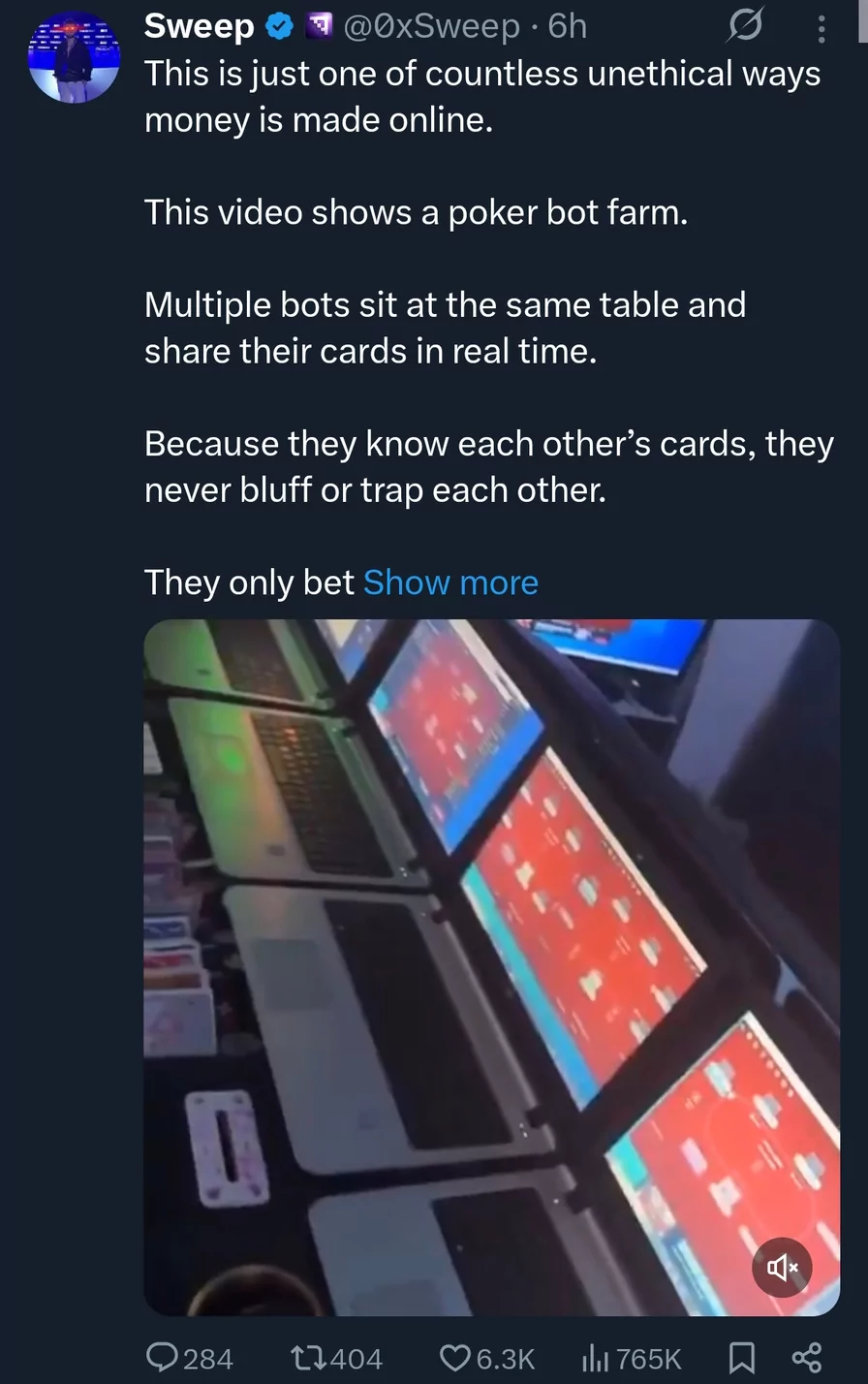Open the Grok explain icon on the post
The width and height of the screenshot is (868, 1384).
(745, 27)
